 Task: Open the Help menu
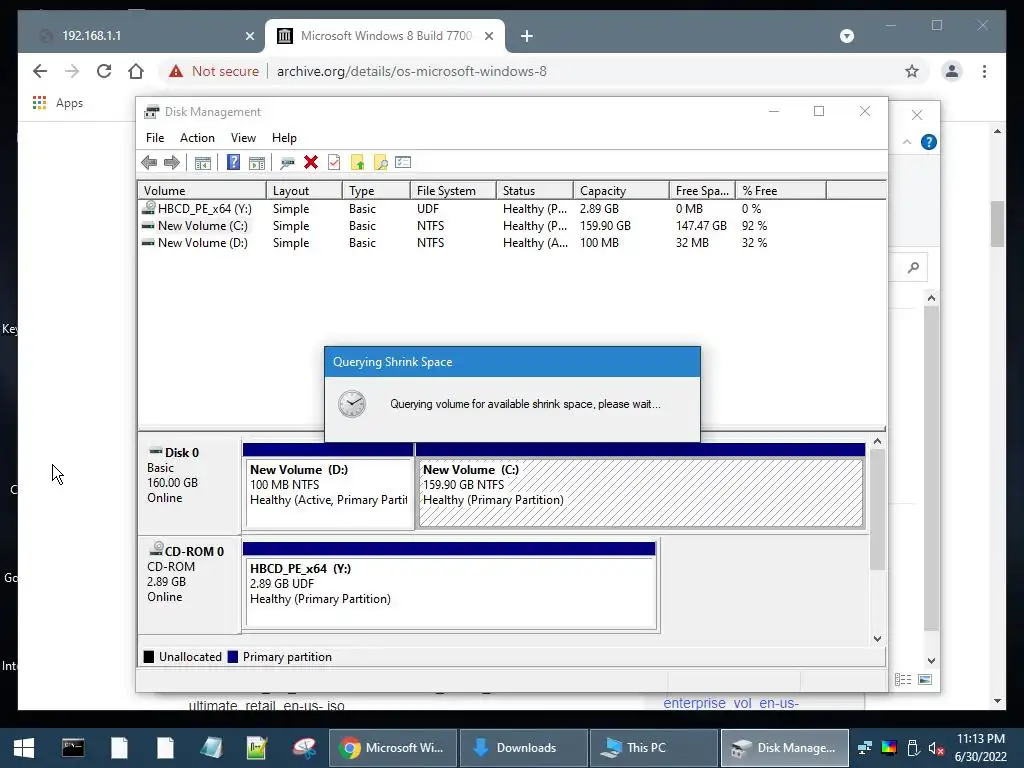pyautogui.click(x=284, y=138)
